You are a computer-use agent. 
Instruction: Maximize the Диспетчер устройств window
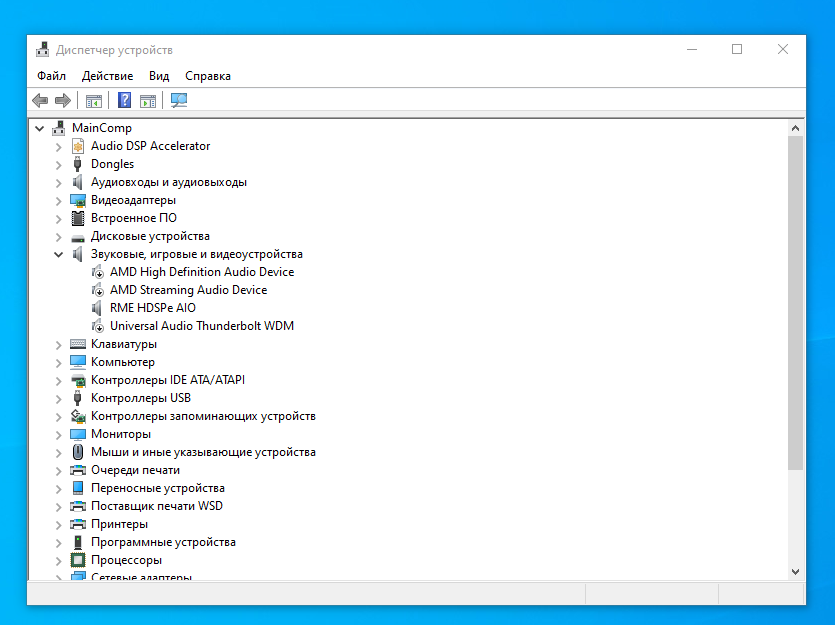pyautogui.click(x=737, y=50)
